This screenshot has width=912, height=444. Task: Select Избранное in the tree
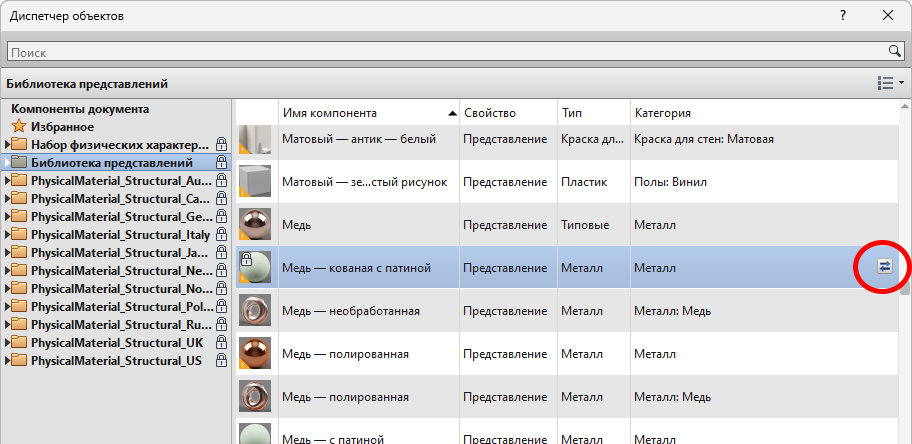[x=63, y=127]
